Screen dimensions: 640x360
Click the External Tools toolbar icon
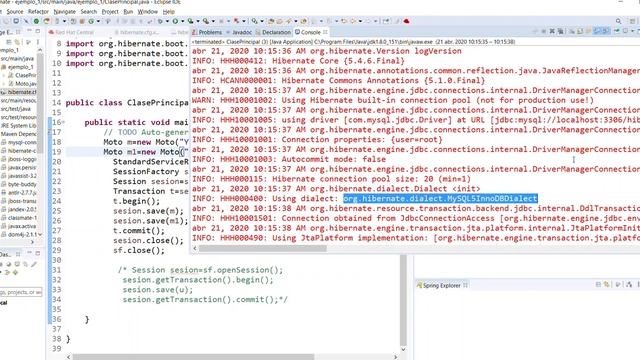point(206,21)
